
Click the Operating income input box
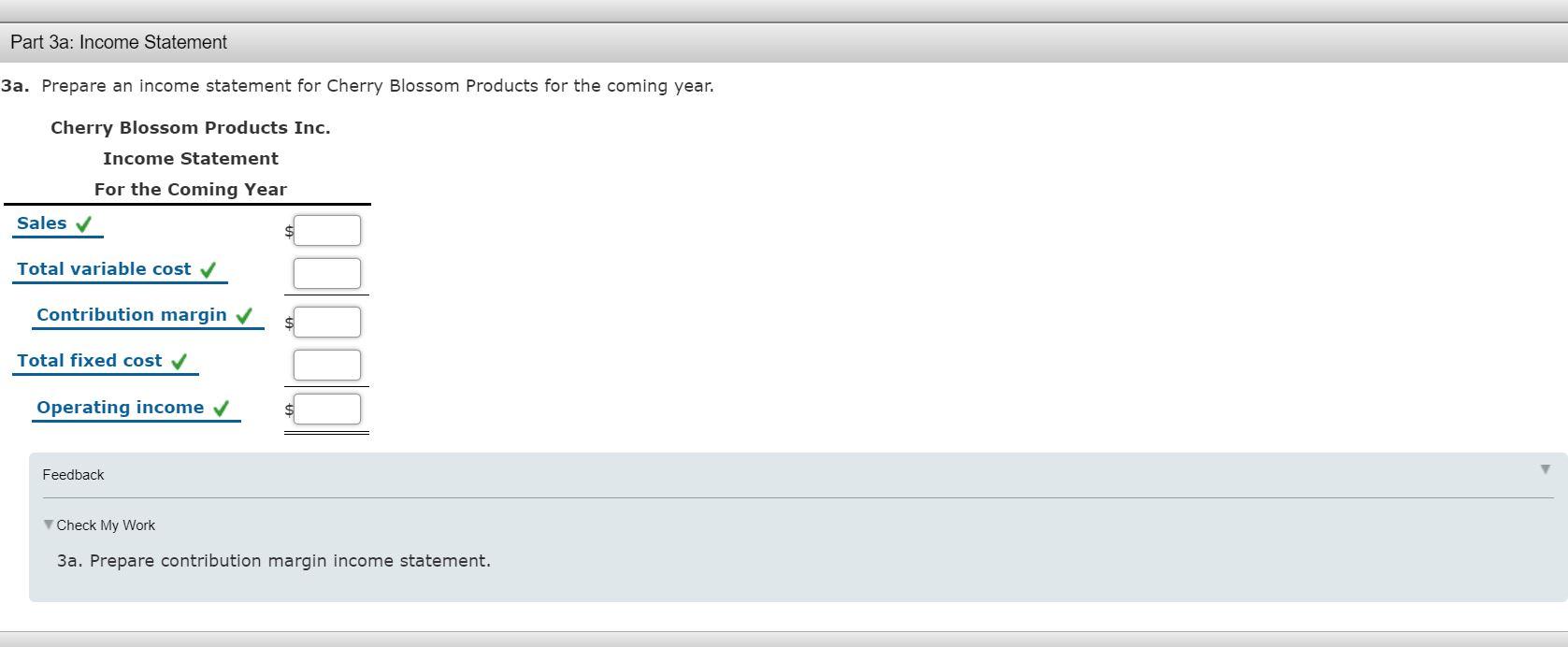[x=325, y=409]
